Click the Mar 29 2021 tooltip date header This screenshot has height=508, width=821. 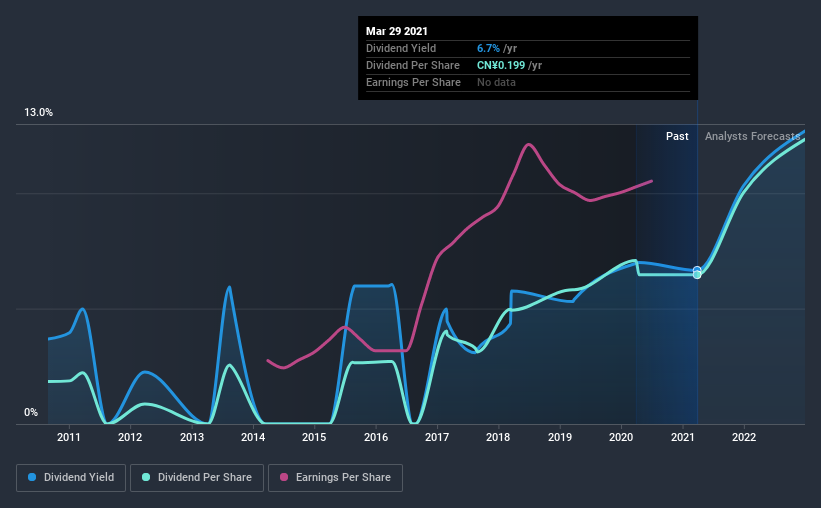[397, 31]
